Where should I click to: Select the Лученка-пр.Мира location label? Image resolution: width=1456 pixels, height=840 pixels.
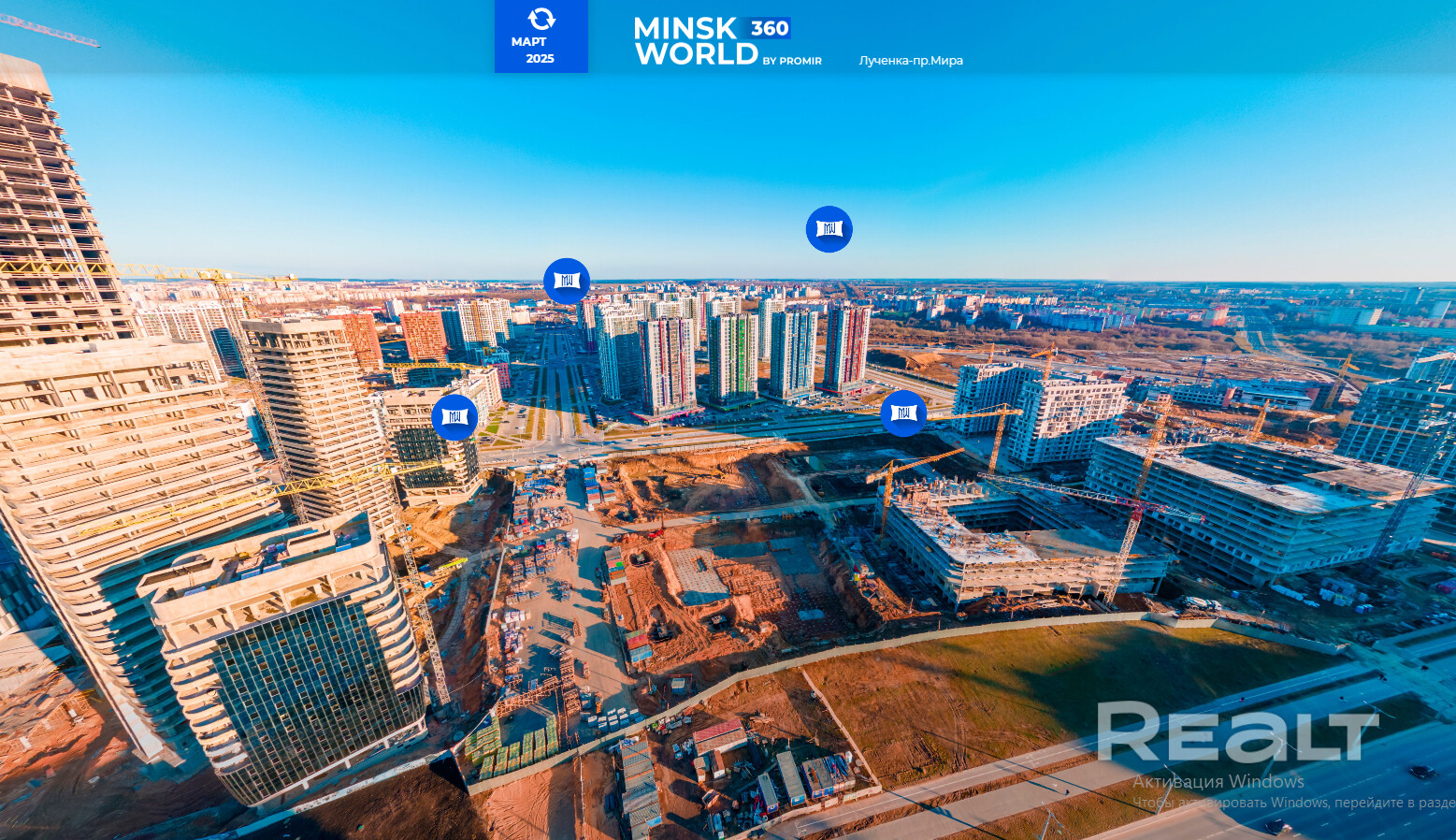coord(911,61)
